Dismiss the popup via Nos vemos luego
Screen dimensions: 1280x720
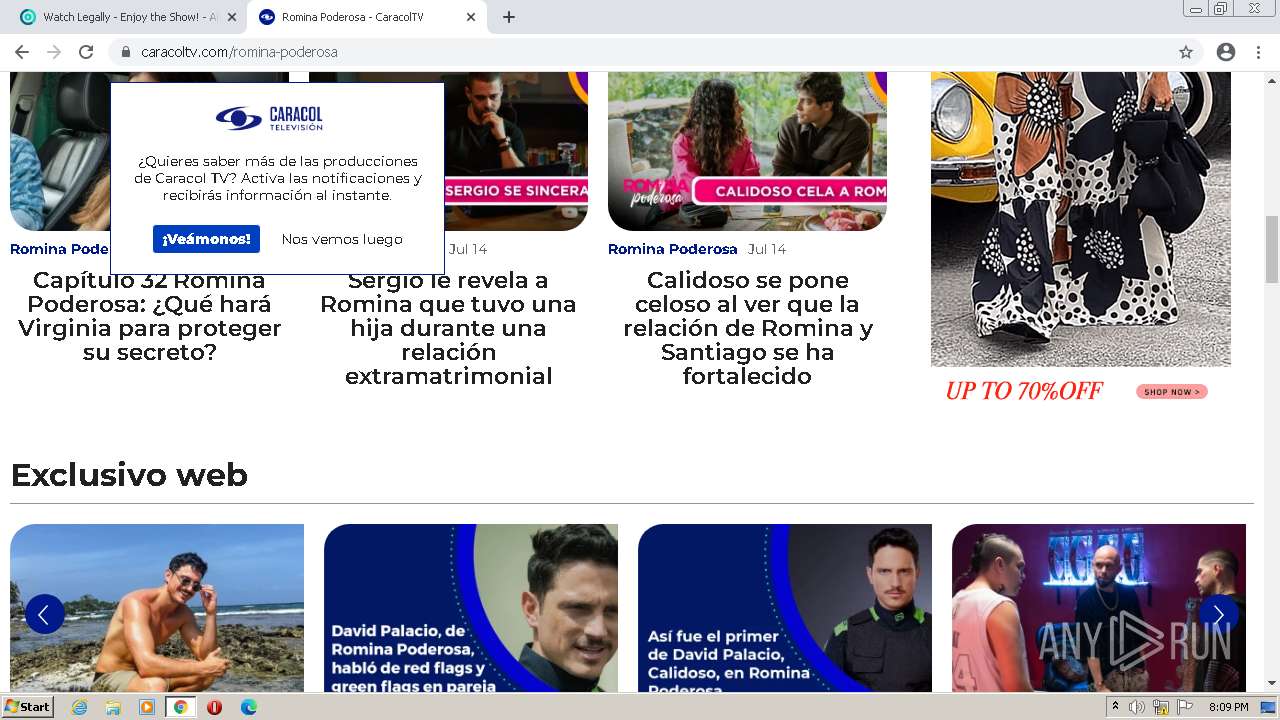click(x=342, y=239)
